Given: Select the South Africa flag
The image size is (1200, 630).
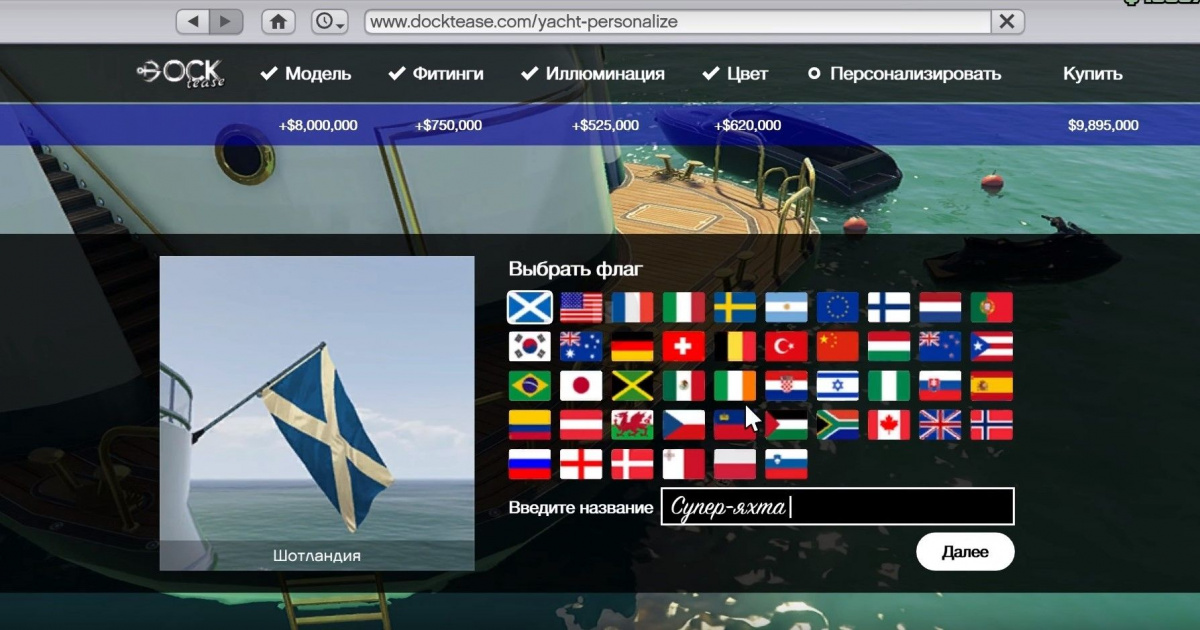Looking at the screenshot, I should tap(838, 425).
